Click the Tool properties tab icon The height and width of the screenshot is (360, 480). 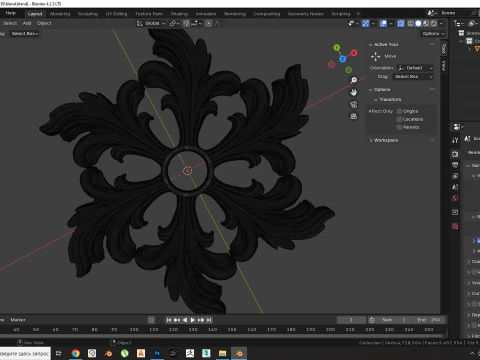pos(455,140)
